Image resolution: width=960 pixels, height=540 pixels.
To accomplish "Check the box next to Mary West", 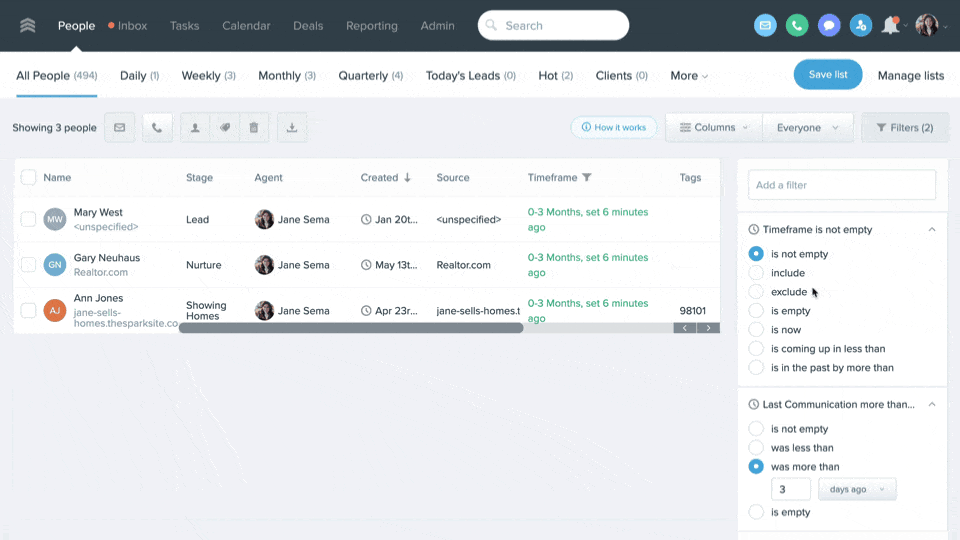I will point(28,219).
